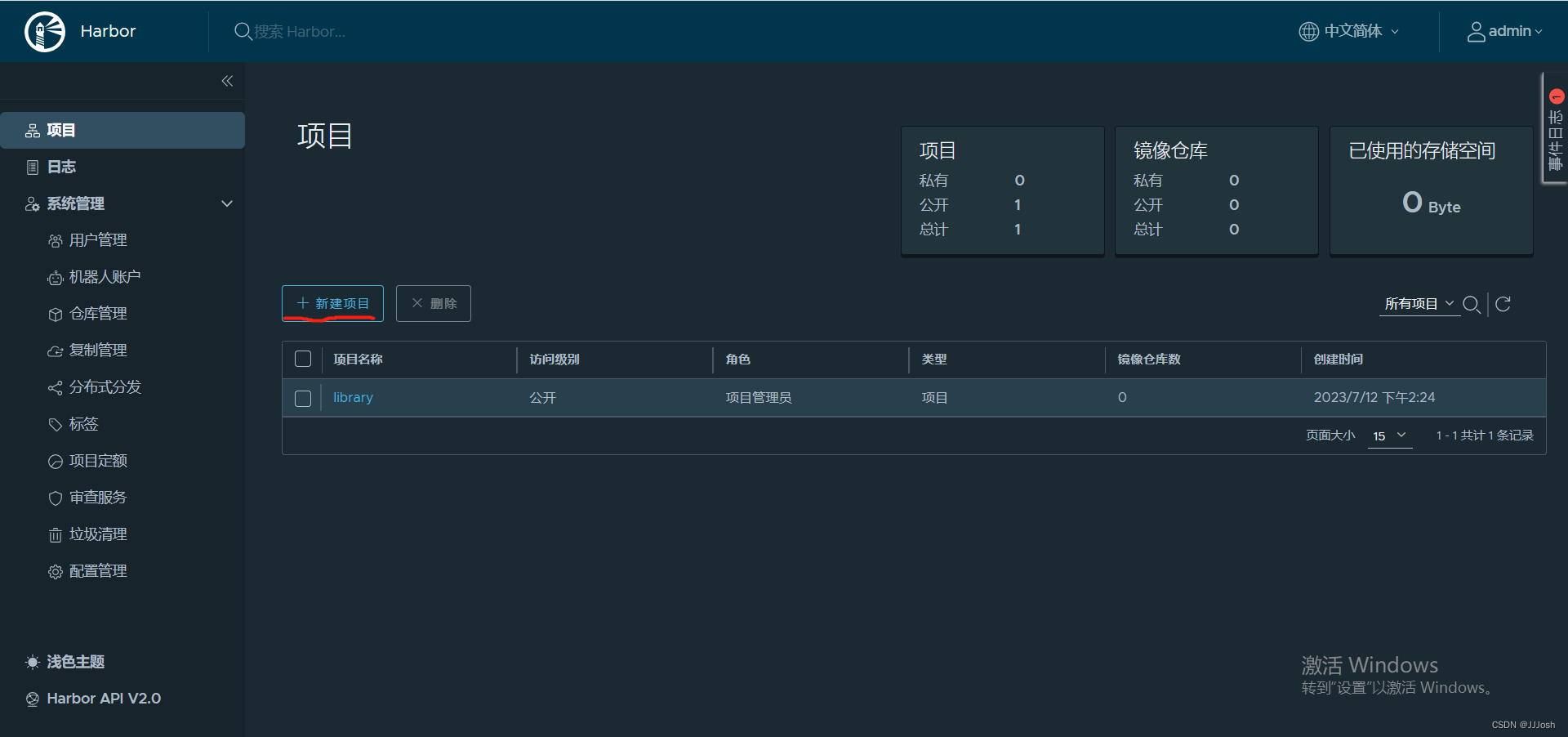Click the Harbor API V2.0 icon

(33, 699)
